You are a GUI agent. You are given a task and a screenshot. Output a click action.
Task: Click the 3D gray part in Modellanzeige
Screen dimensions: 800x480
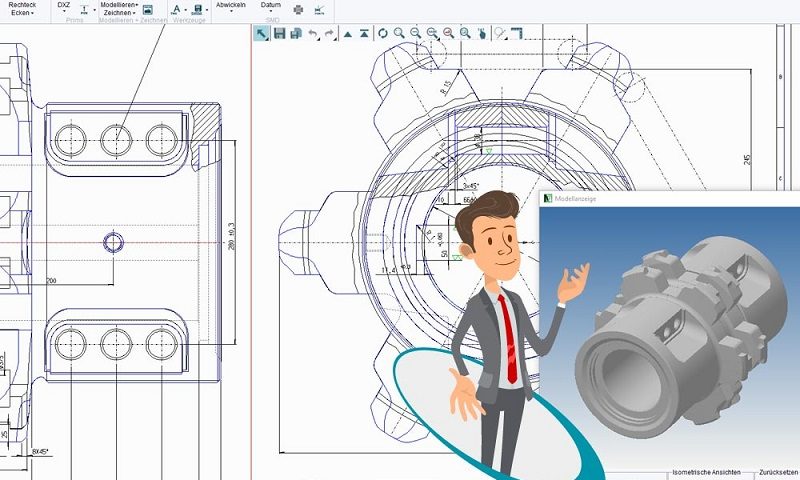[681, 337]
